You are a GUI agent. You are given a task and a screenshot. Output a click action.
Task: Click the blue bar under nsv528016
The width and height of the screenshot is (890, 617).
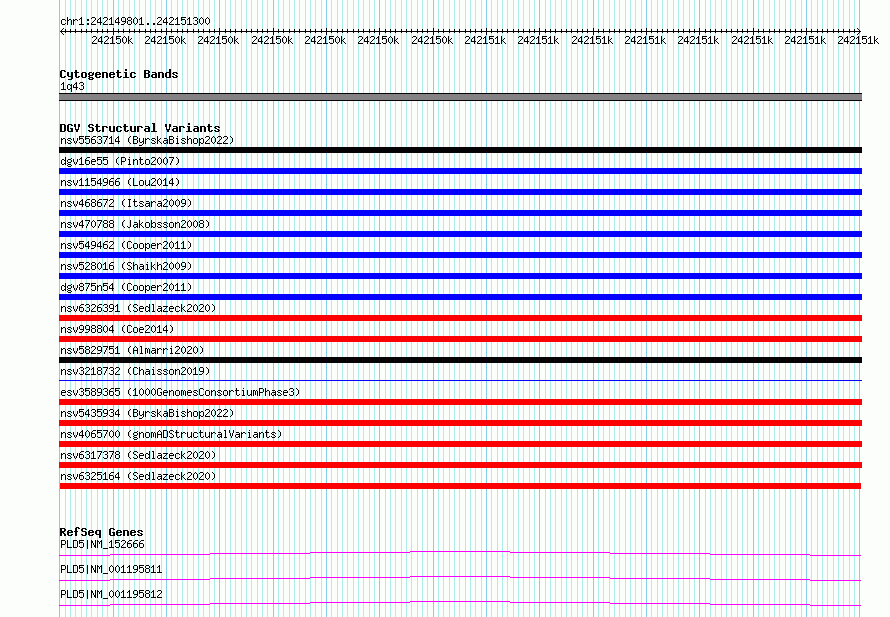click(x=460, y=276)
